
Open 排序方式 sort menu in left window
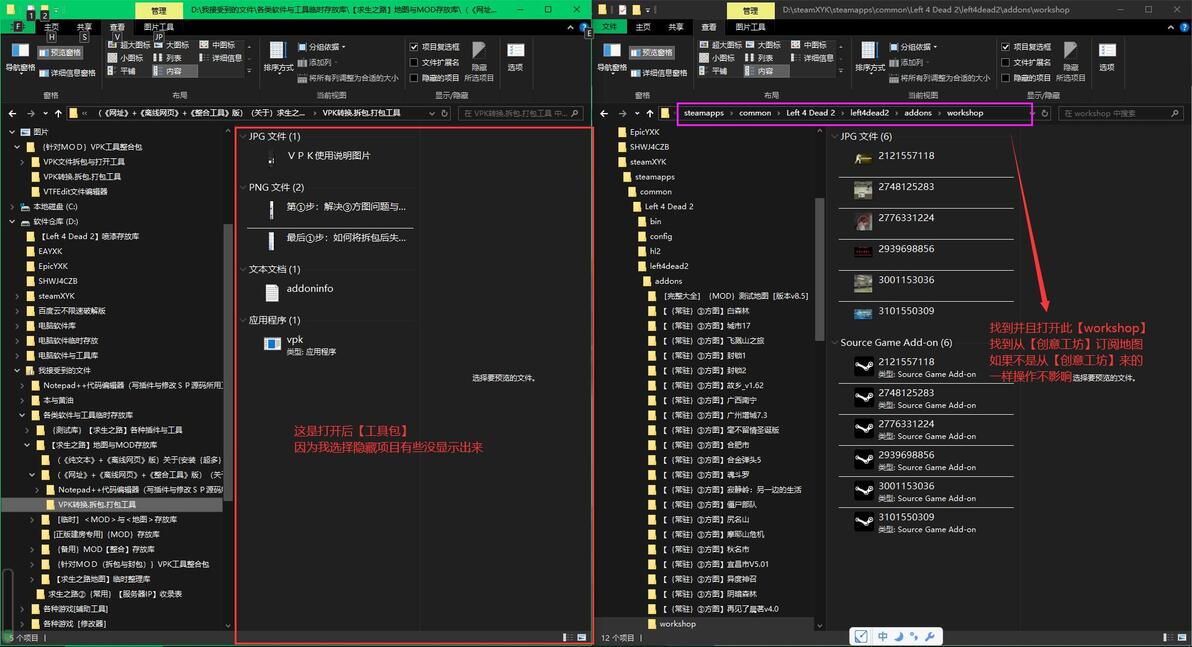pyautogui.click(x=278, y=58)
